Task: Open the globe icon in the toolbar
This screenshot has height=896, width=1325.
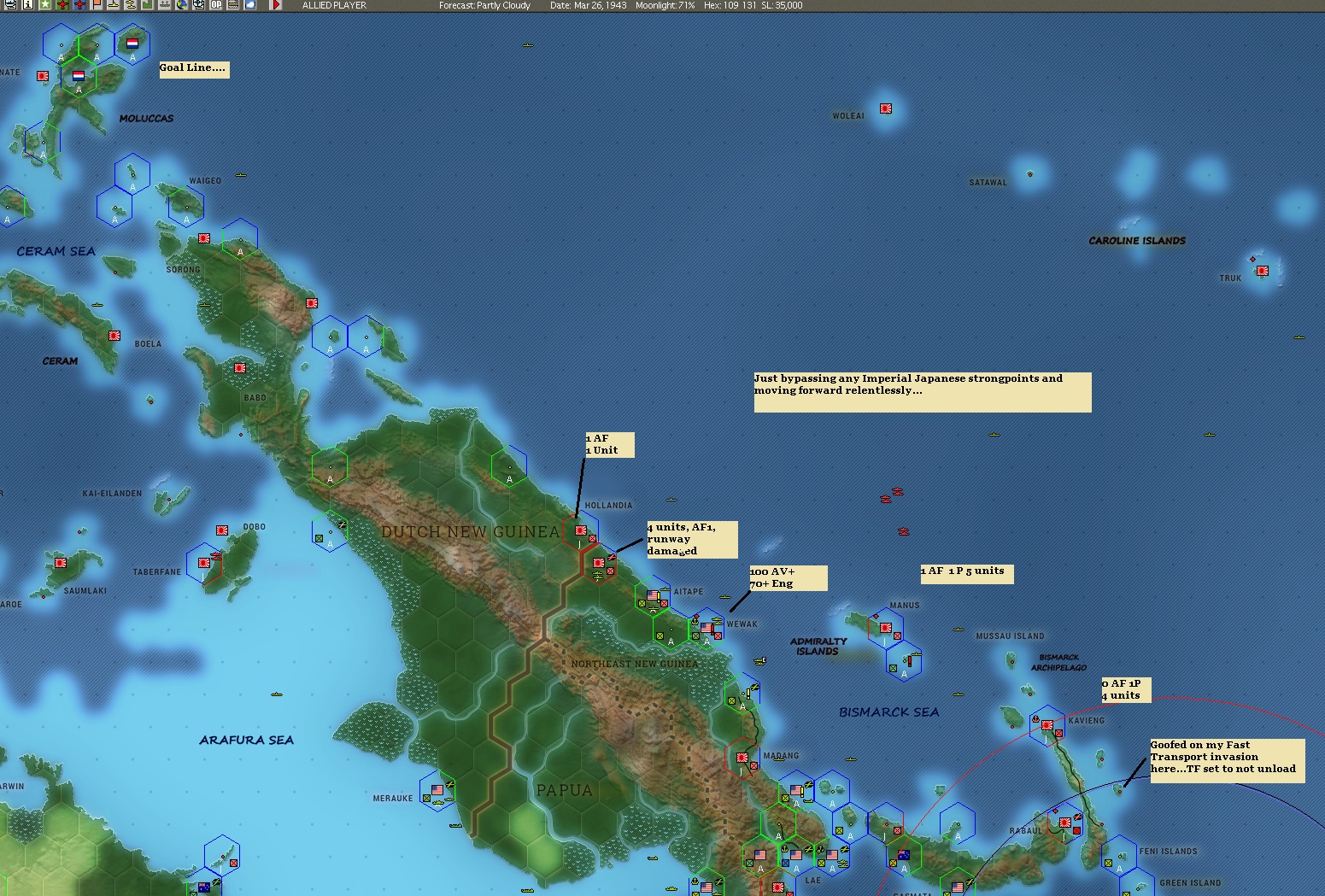Action: tap(182, 4)
